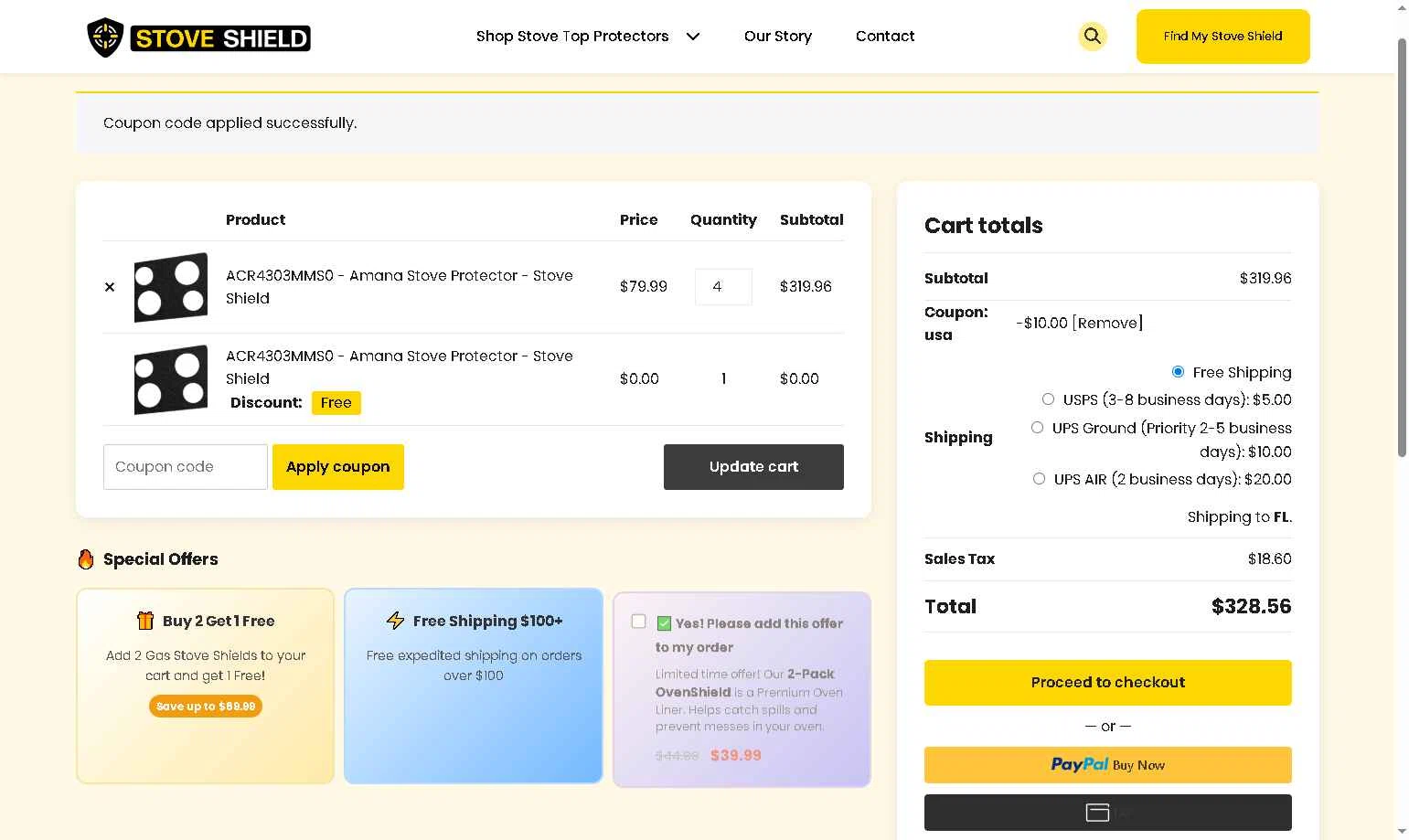
Task: Expand Shop Stove Top Protectors chevron
Action: tap(693, 37)
